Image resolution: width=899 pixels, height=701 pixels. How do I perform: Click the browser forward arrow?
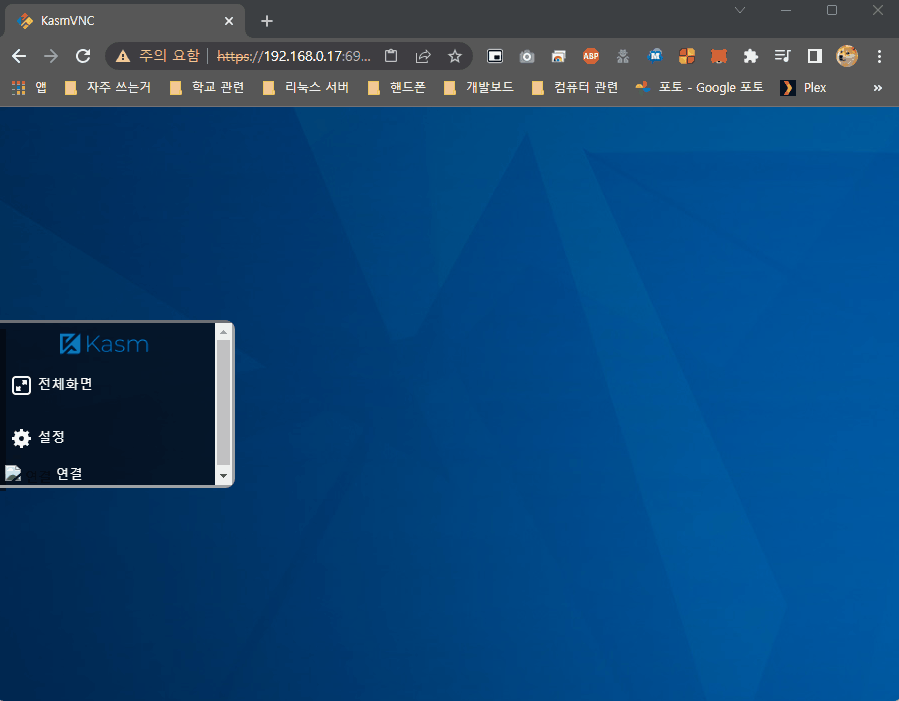(x=51, y=56)
